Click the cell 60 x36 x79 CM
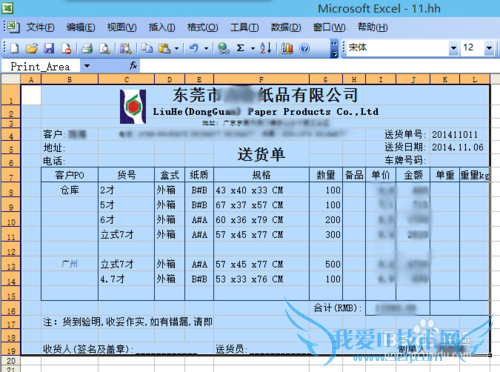This screenshot has width=500, height=372. (261, 220)
